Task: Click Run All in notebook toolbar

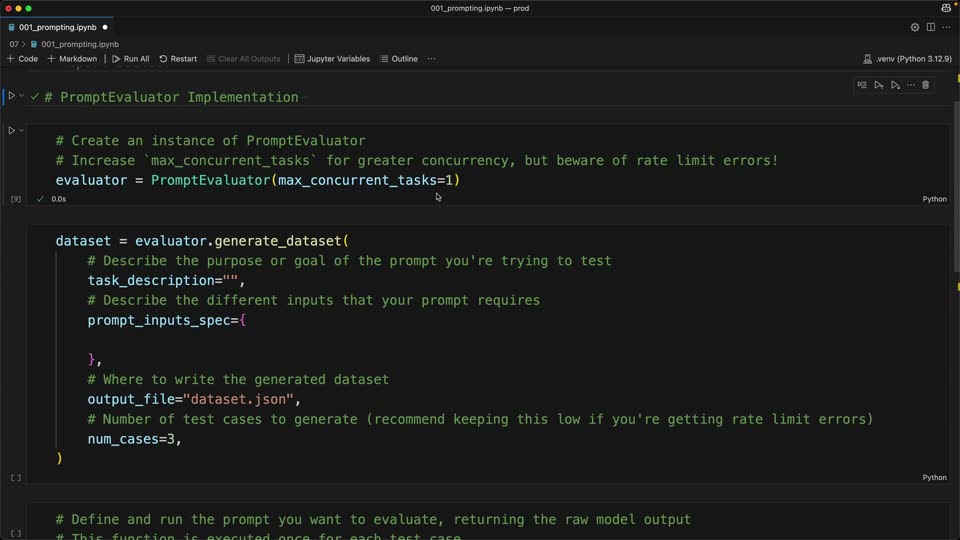Action: 130,59
